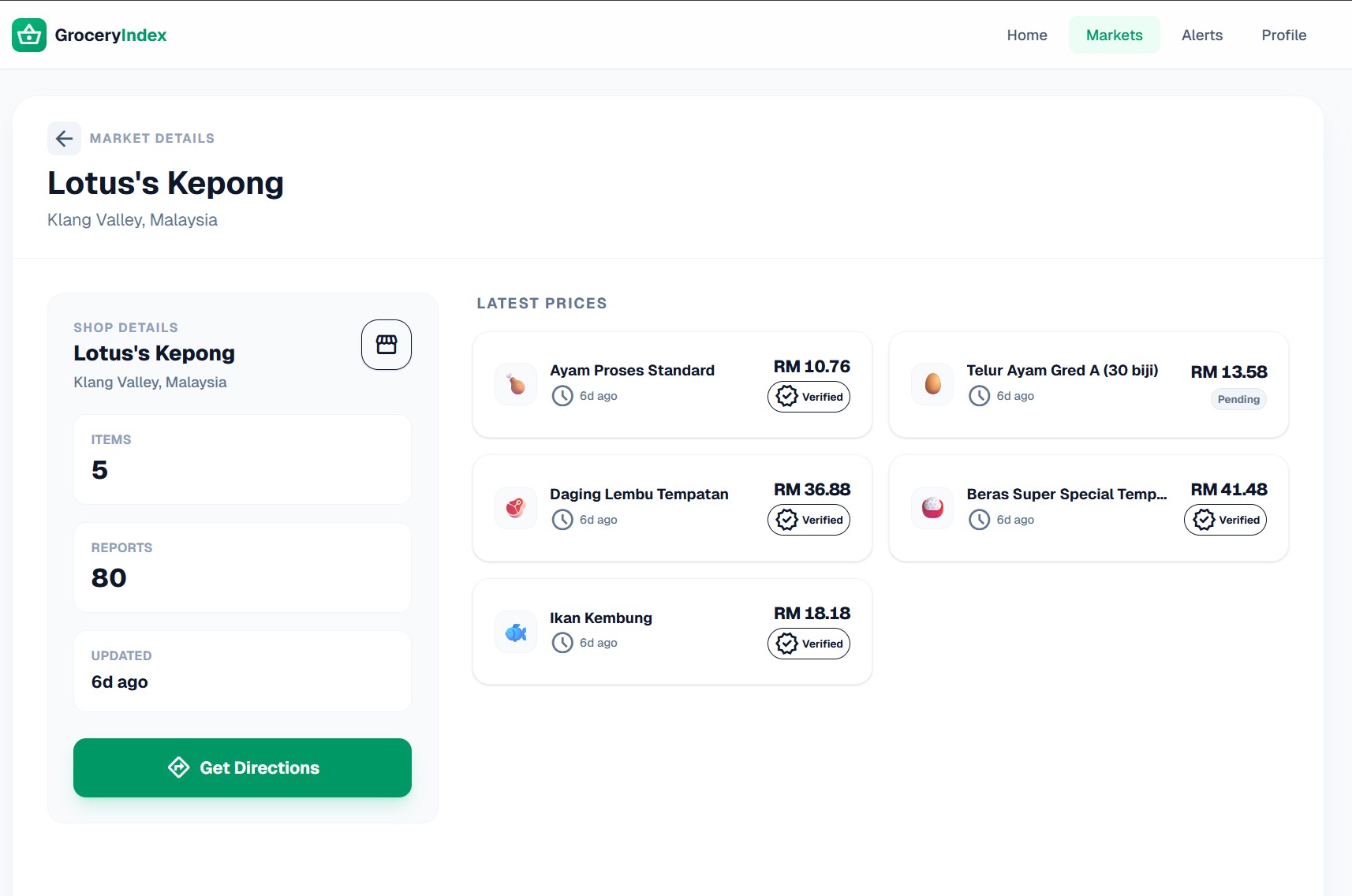This screenshot has width=1352, height=896.
Task: Click the rice bowl icon for Beras Super
Action: click(932, 508)
